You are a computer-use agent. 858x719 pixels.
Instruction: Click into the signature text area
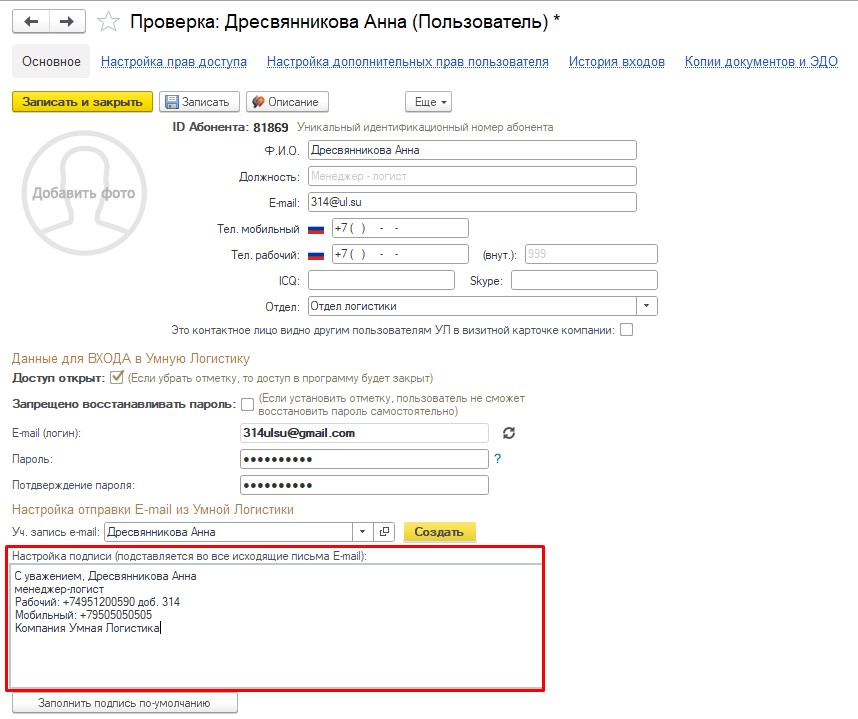pyautogui.click(x=275, y=625)
